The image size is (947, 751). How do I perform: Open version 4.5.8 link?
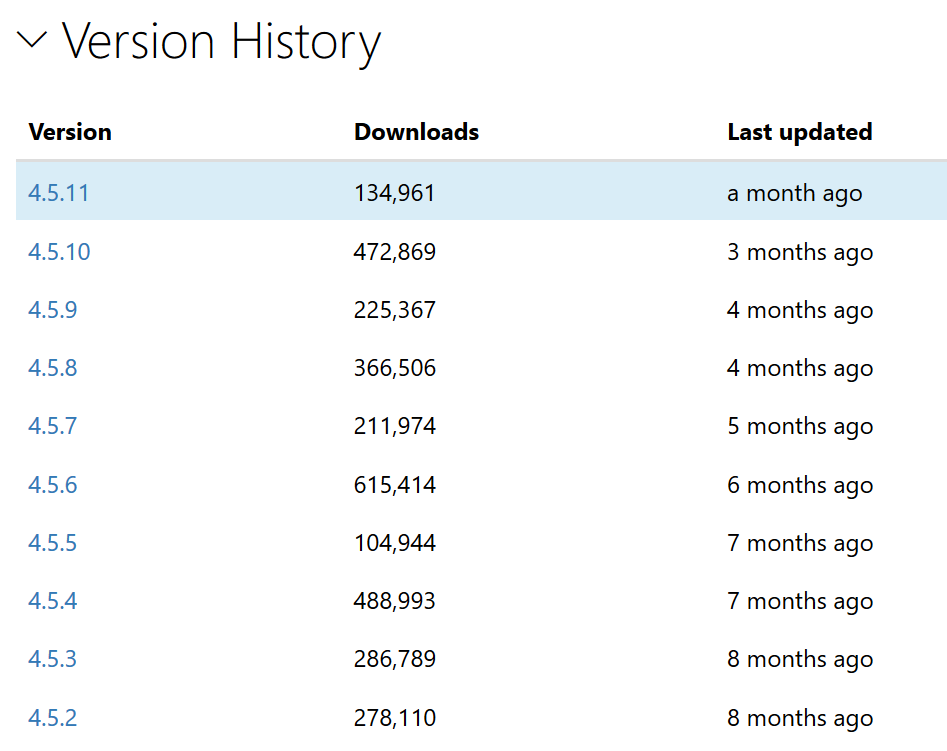pos(52,368)
